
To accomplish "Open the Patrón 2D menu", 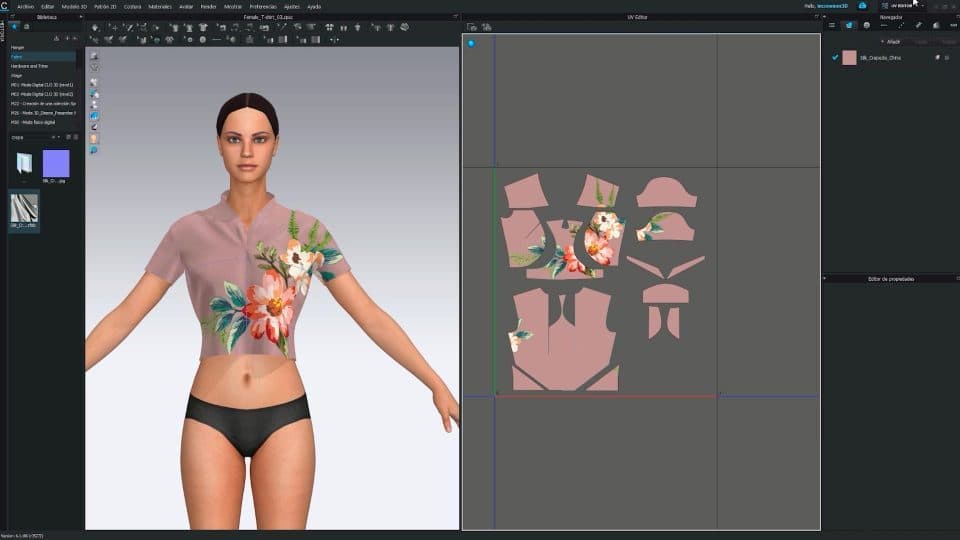I will (x=105, y=6).
